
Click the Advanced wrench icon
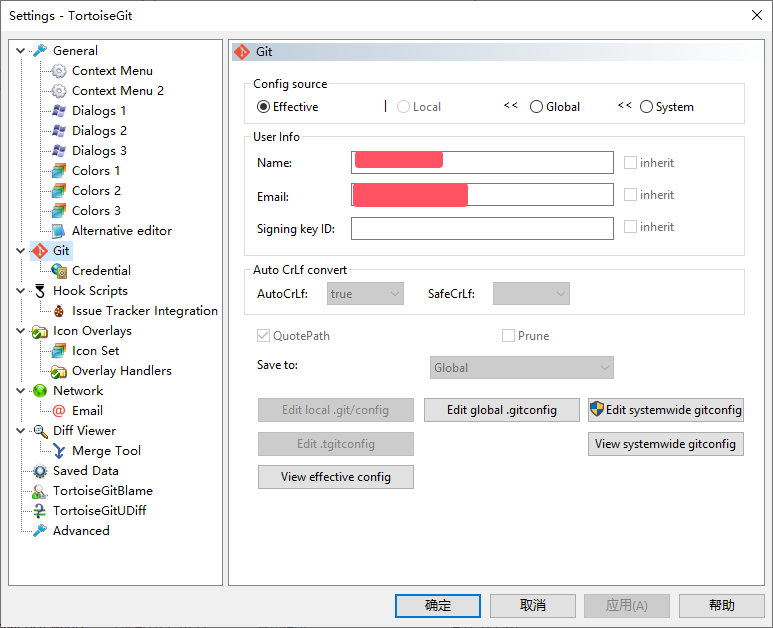(40, 531)
